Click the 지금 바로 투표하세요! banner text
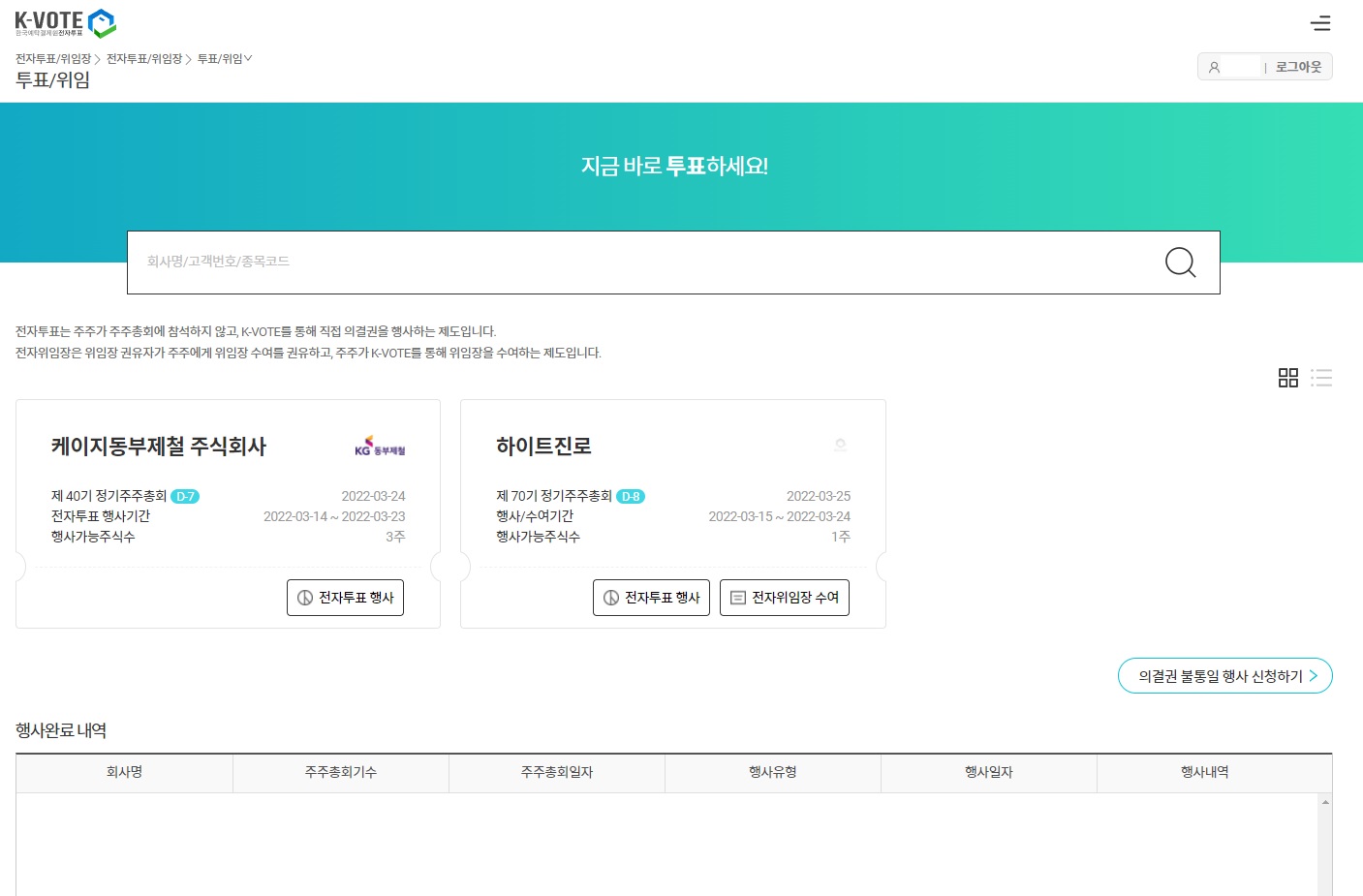This screenshot has height=896, width=1363. (674, 166)
